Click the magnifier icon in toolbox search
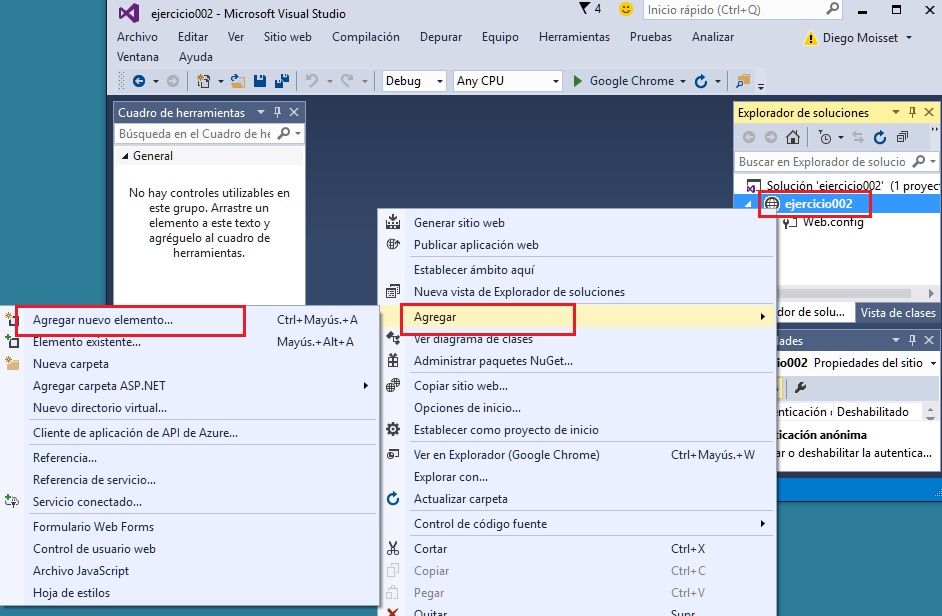The image size is (942, 616). [284, 133]
